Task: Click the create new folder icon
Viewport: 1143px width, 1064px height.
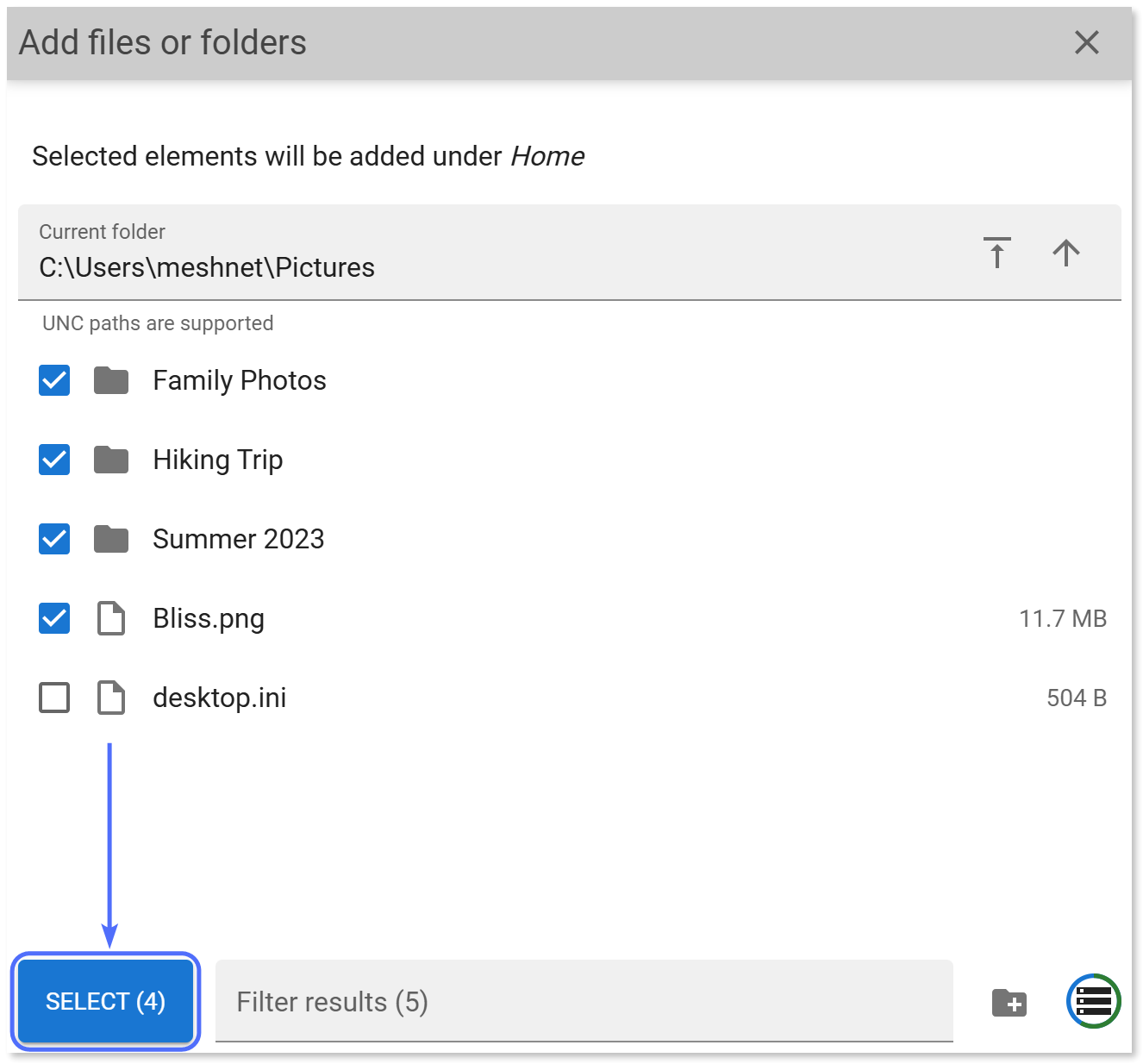Action: pyautogui.click(x=1009, y=1001)
